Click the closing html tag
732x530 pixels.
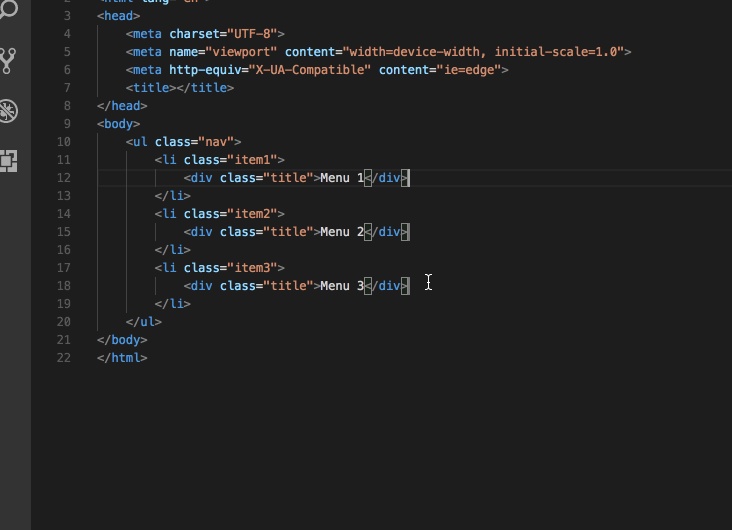(x=122, y=358)
